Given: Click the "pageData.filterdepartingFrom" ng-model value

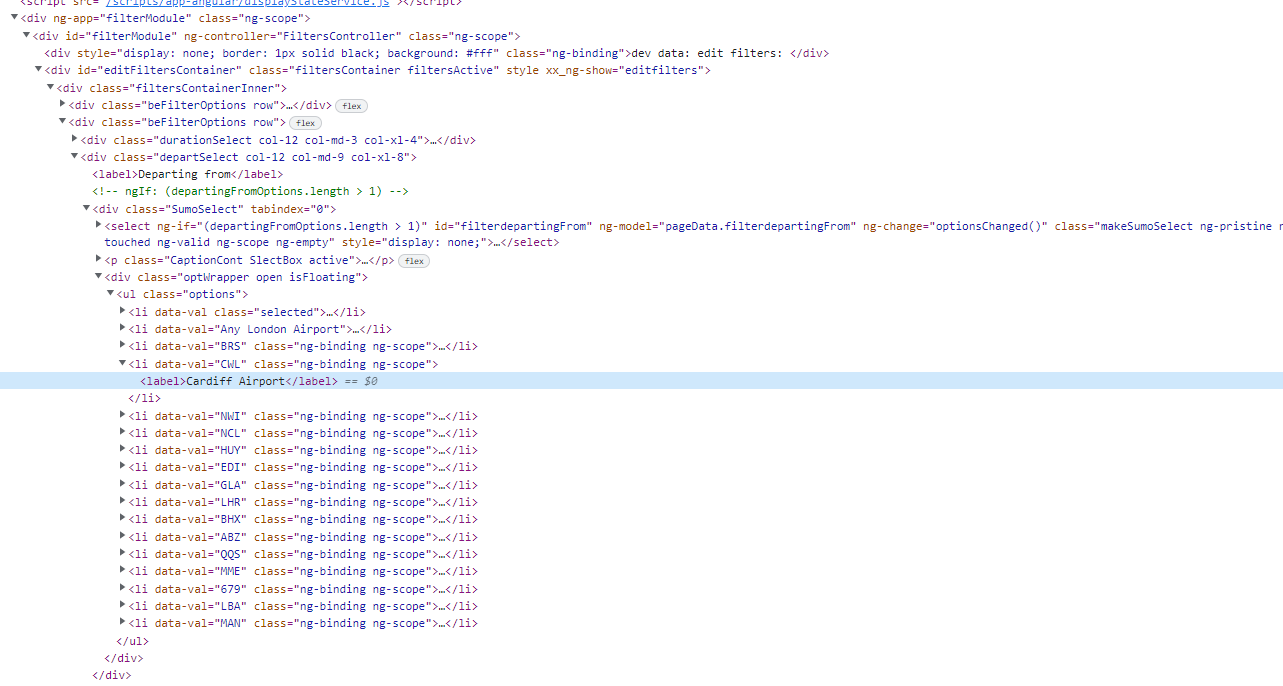Looking at the screenshot, I should coord(757,226).
